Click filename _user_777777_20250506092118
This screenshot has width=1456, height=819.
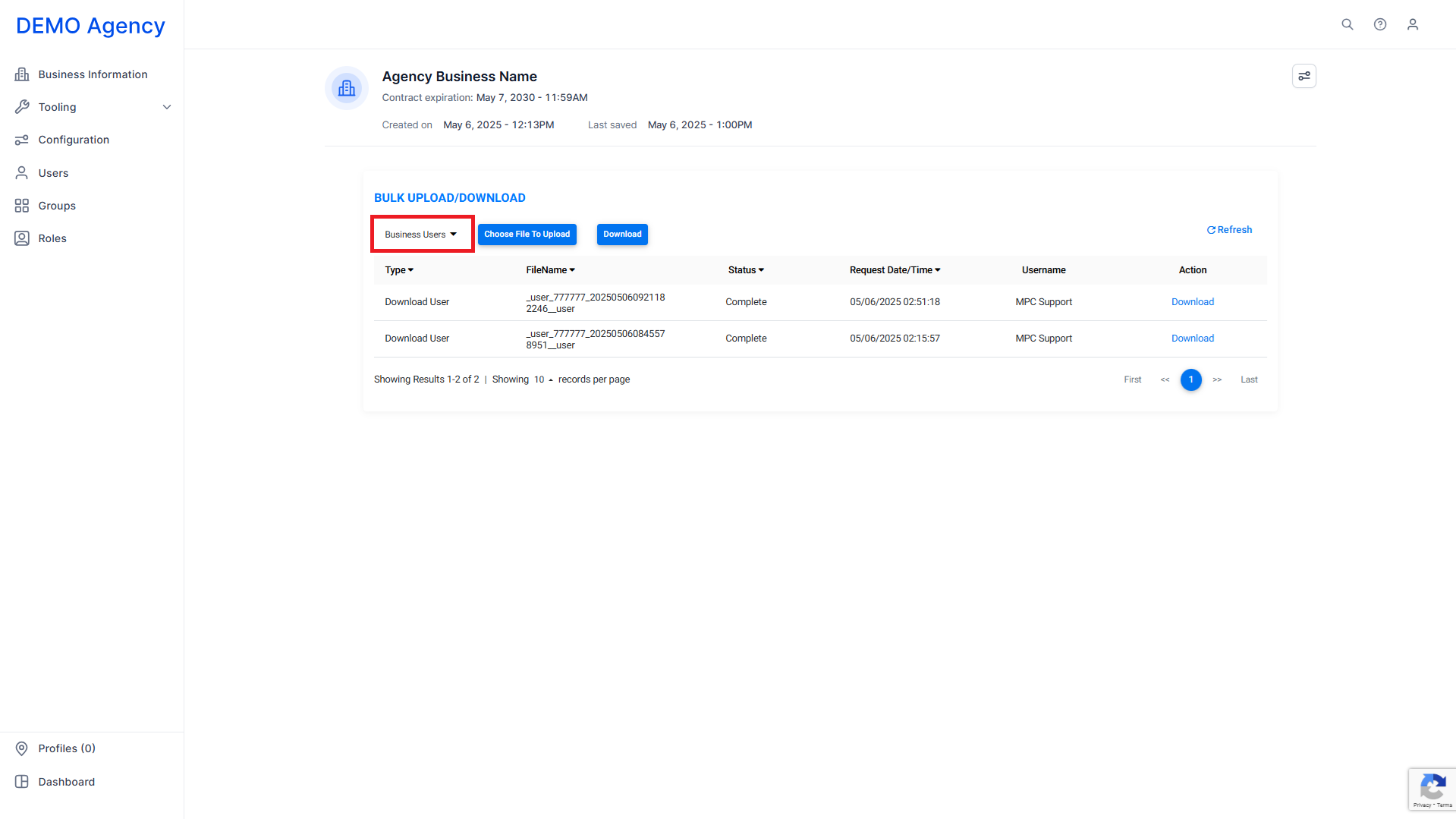coord(596,303)
